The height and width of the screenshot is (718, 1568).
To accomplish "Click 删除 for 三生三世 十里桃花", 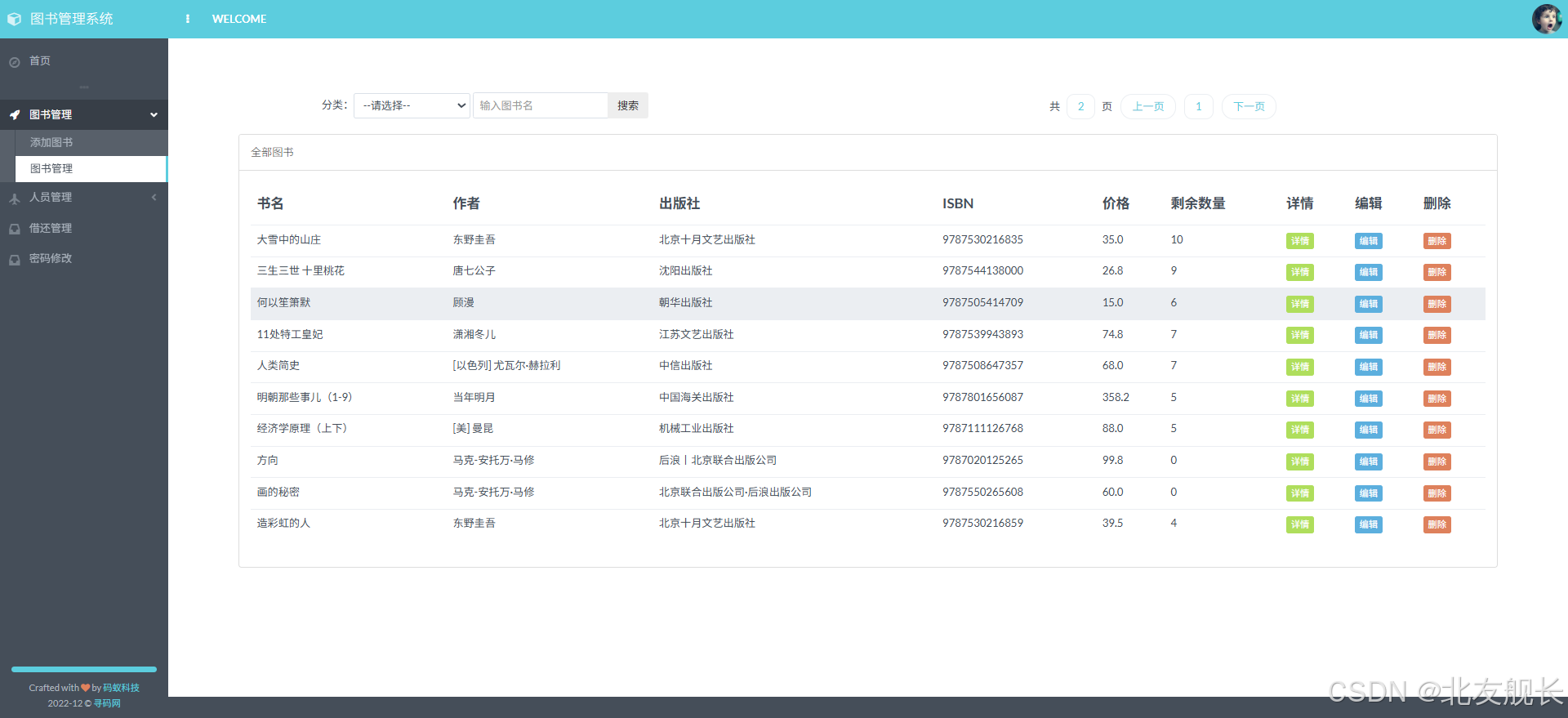I will coord(1437,272).
